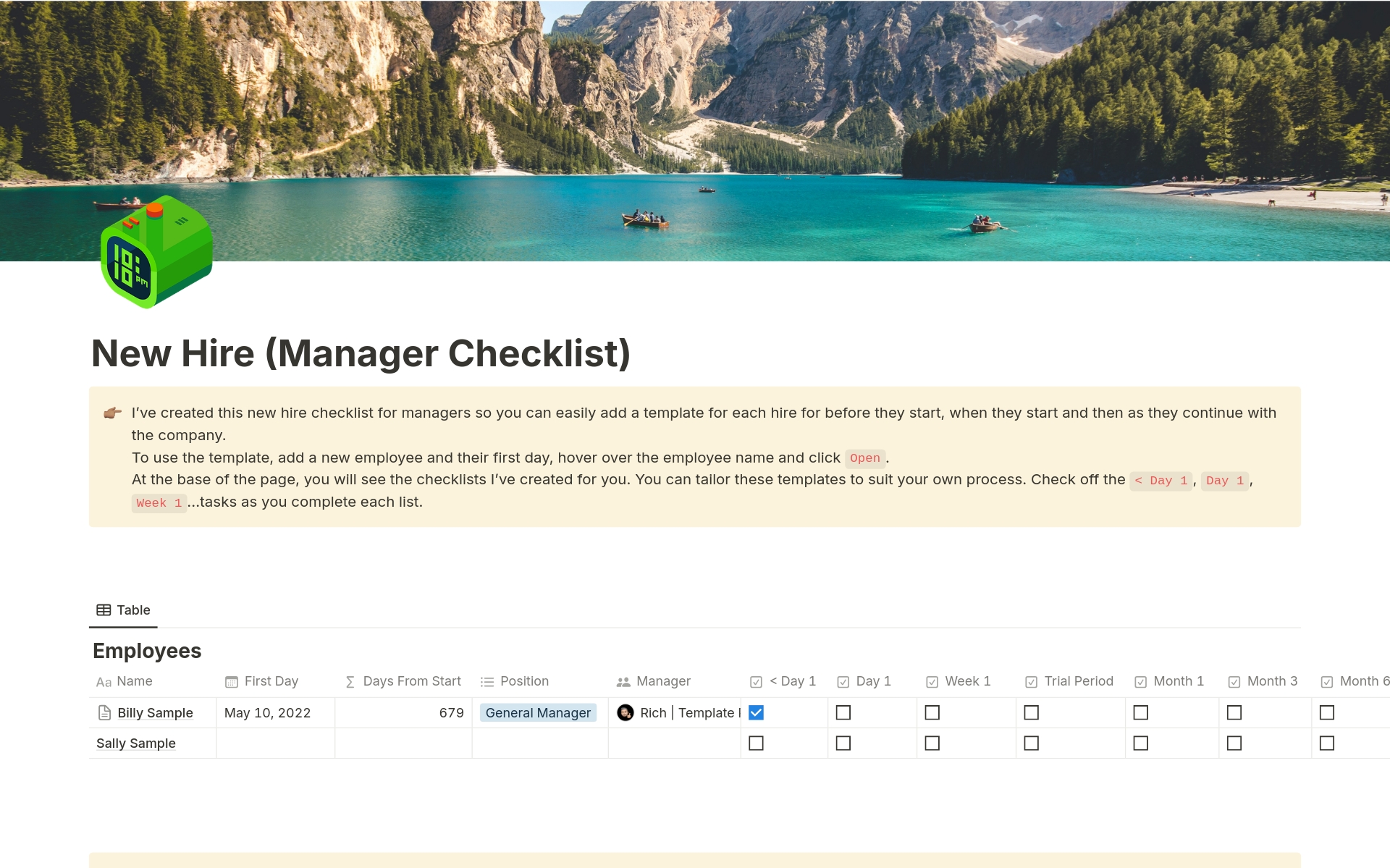The width and height of the screenshot is (1390, 868).
Task: Open the Sally Sample employee page
Action: point(136,743)
